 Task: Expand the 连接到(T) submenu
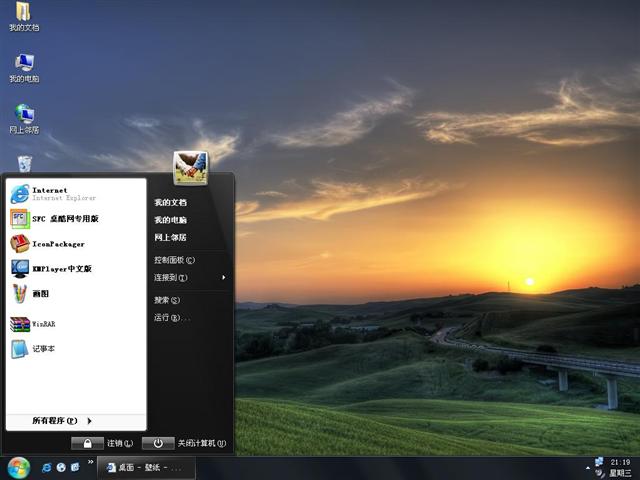point(190,278)
